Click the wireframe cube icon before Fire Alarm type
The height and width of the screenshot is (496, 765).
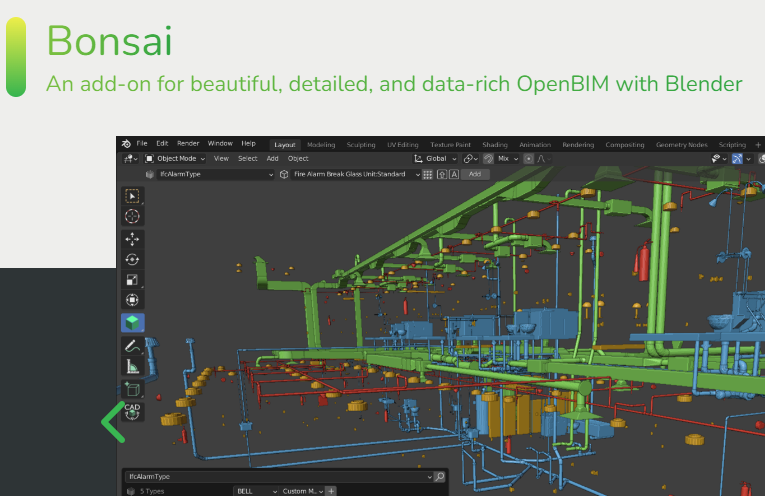tap(284, 174)
